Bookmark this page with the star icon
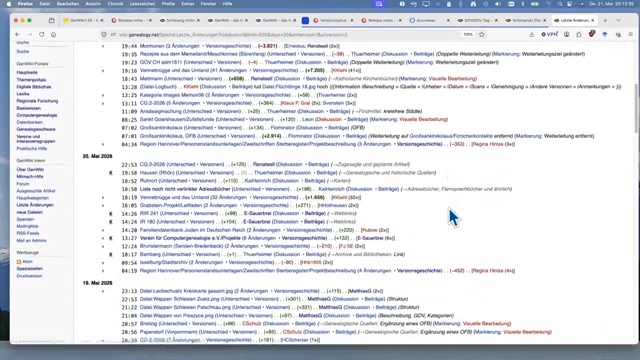The width and height of the screenshot is (640, 360). tap(482, 35)
